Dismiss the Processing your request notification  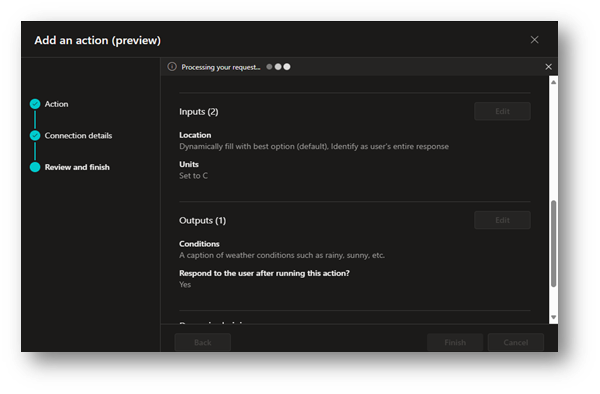(548, 67)
